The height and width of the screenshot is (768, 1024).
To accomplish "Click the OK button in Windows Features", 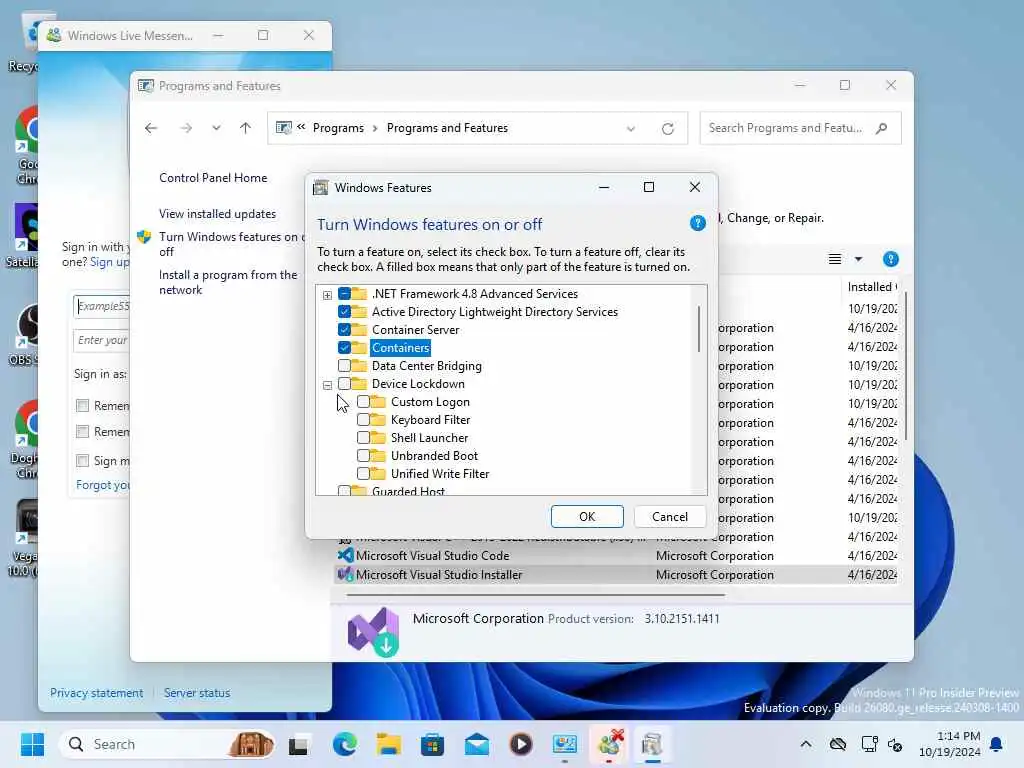I will 587,517.
